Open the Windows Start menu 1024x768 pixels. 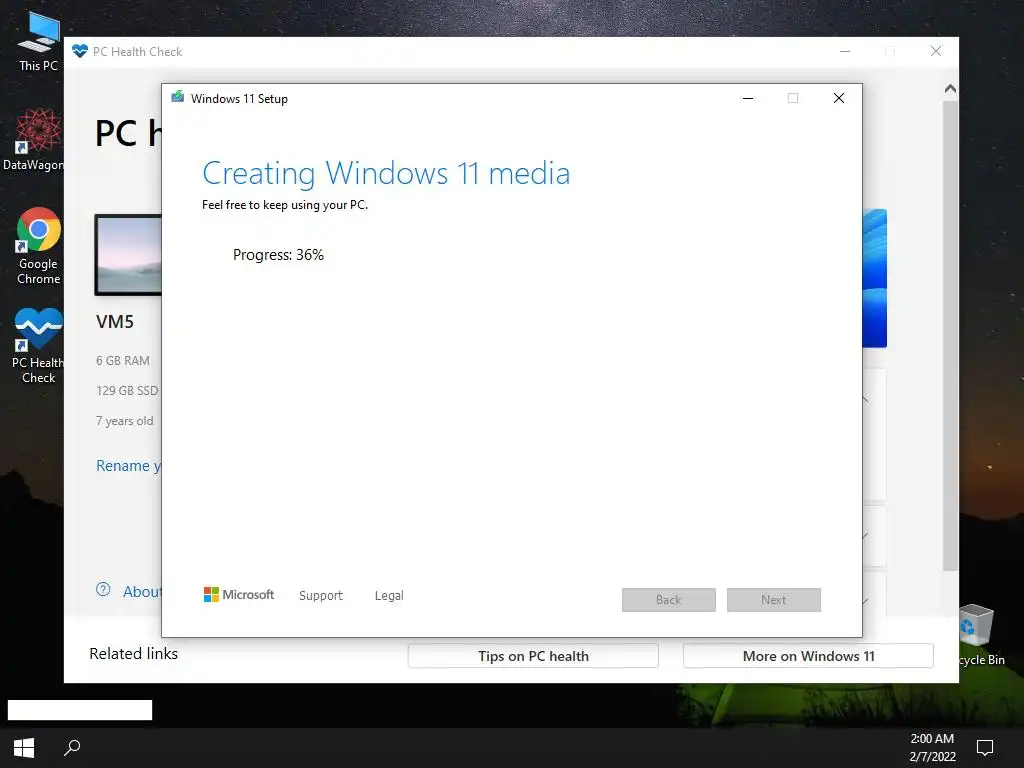click(24, 748)
